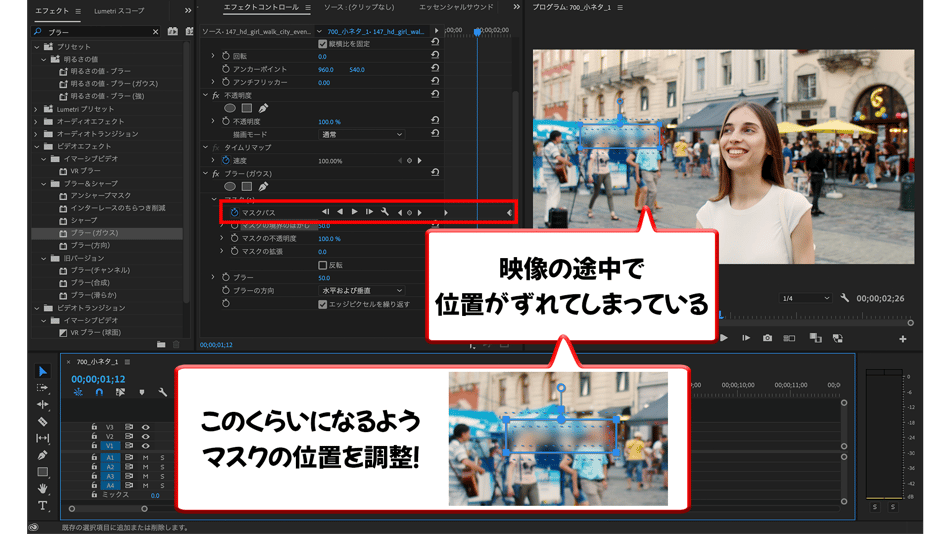The height and width of the screenshot is (534, 950).
Task: Select the Razor tool in toolbar
Action: tap(43, 422)
